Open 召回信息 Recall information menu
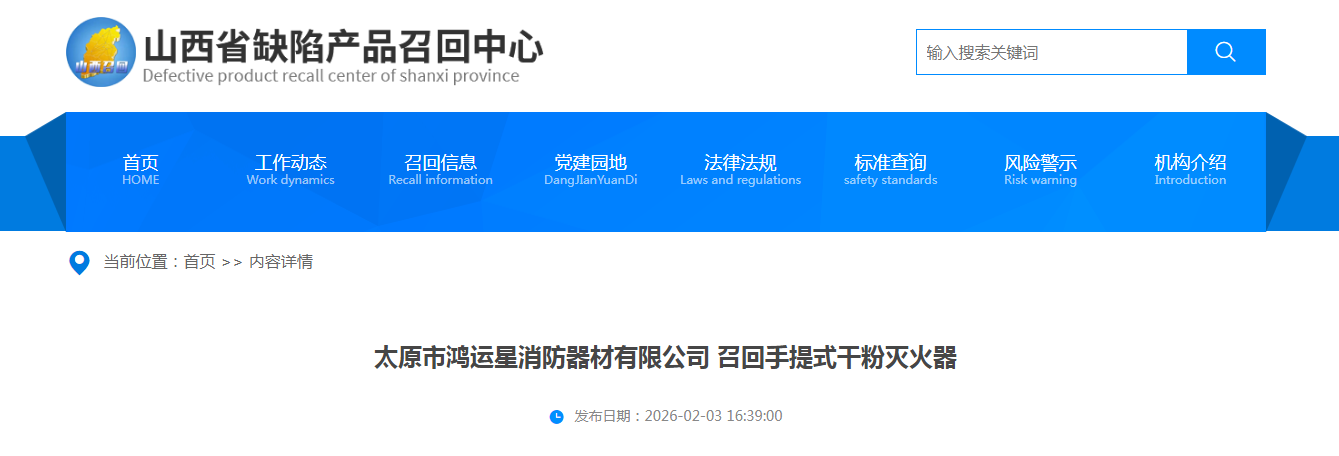 (x=440, y=170)
